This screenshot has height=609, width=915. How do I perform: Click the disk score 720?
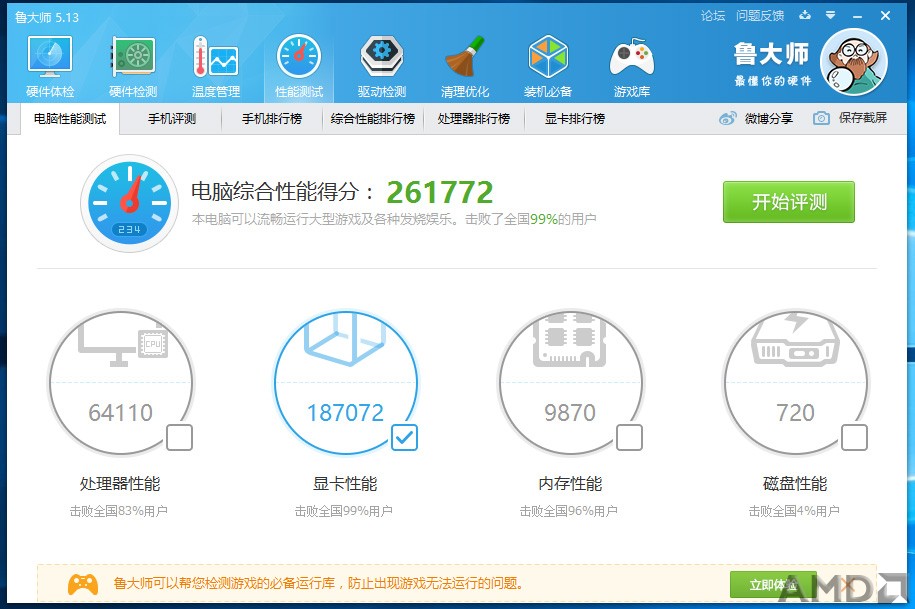795,412
